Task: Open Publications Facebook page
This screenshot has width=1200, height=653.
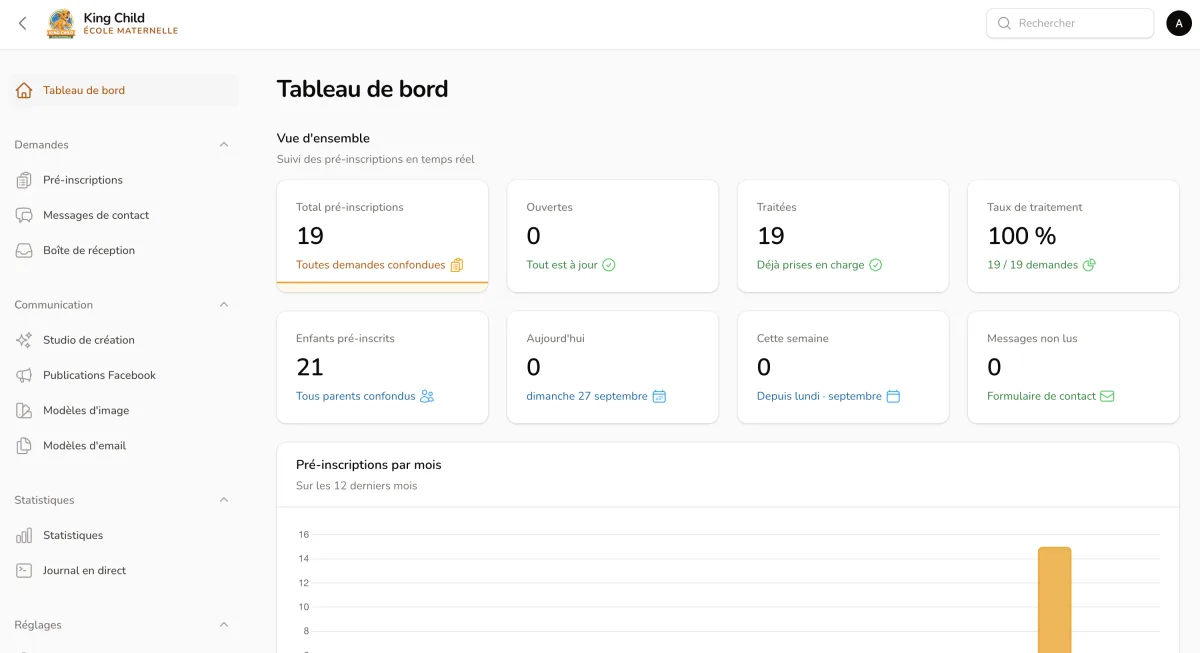Action: coord(123,375)
